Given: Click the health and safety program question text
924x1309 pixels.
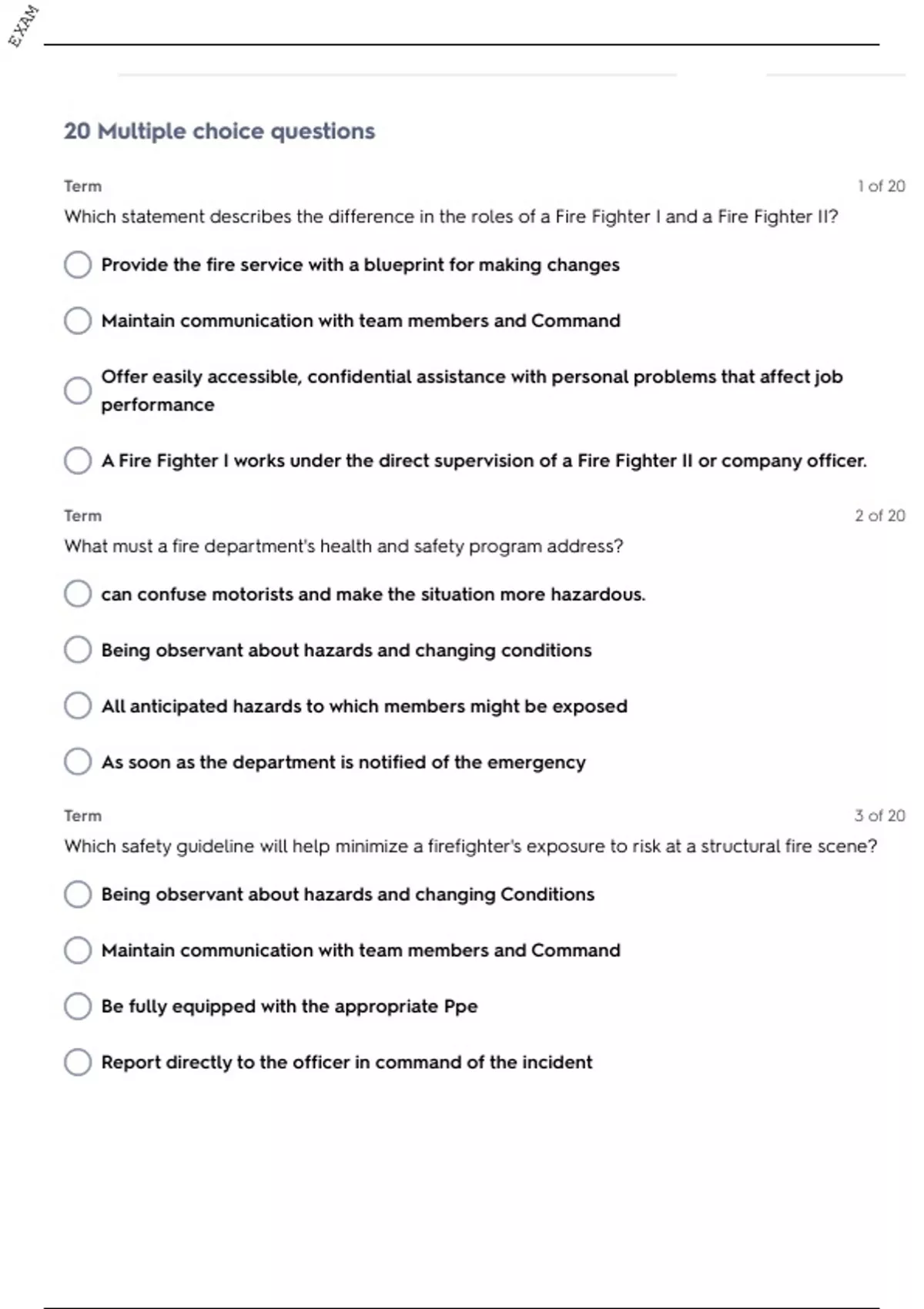Looking at the screenshot, I should coord(343,546).
